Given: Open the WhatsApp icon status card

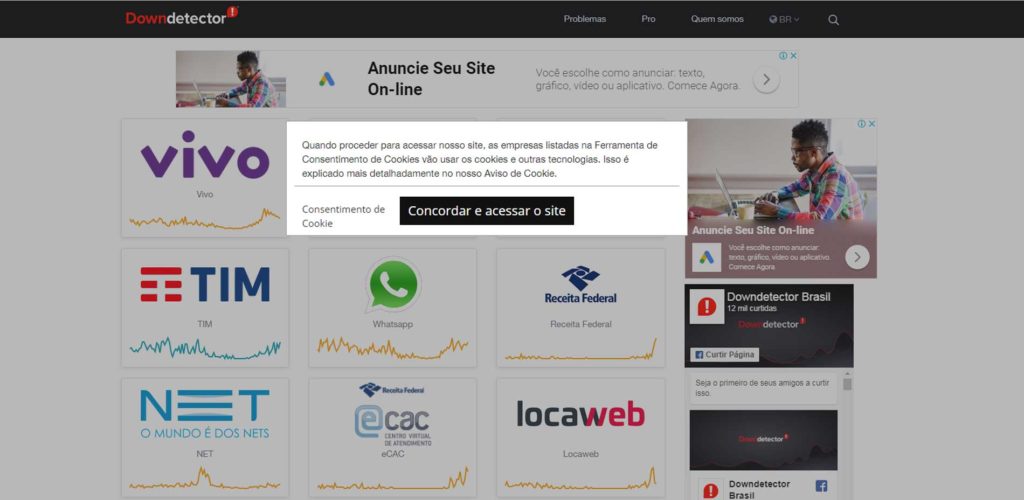Looking at the screenshot, I should 392,307.
